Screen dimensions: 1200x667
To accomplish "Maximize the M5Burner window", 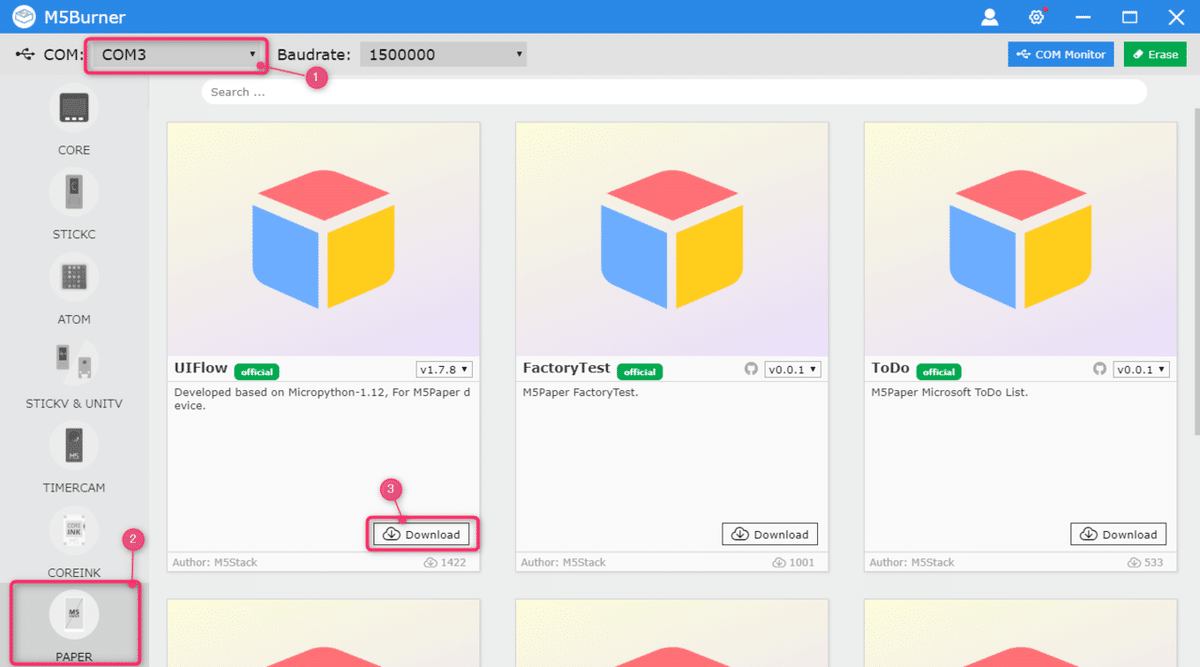I will 1130,17.
